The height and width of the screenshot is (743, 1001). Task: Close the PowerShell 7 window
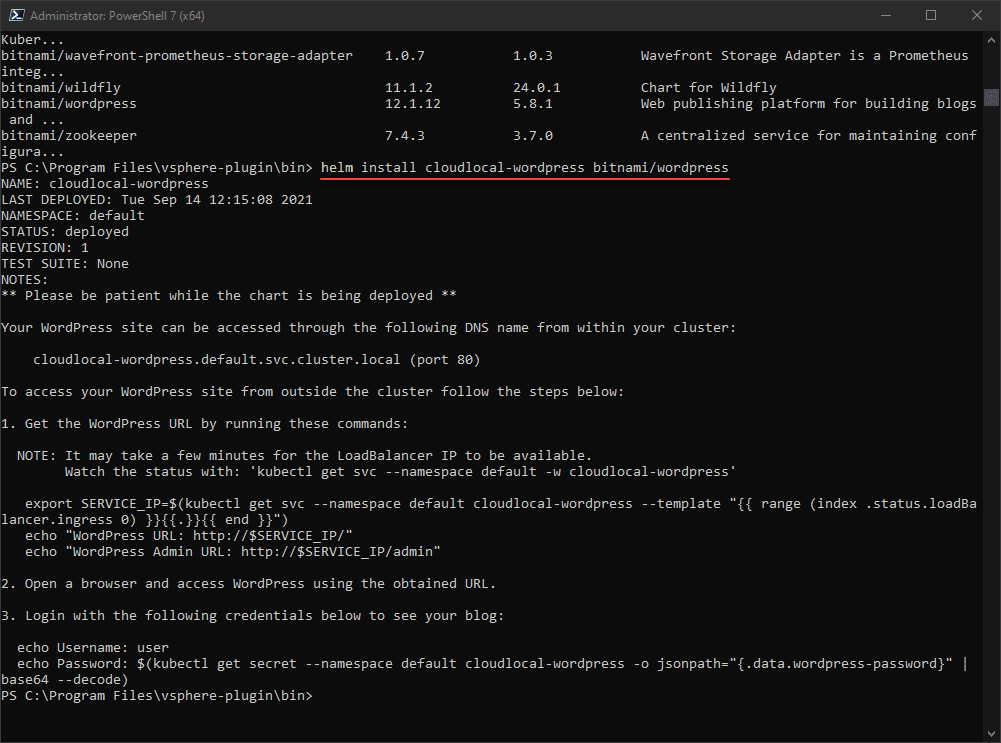click(x=977, y=15)
